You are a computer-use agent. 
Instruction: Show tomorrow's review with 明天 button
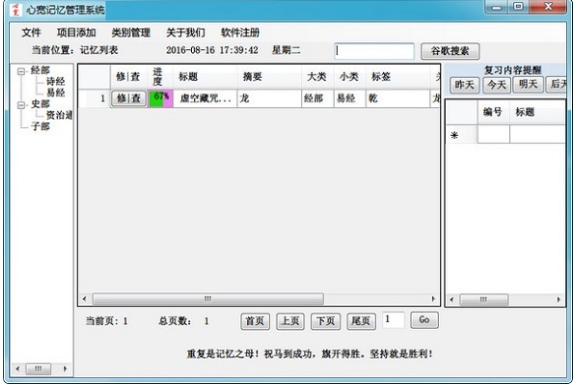[528, 85]
